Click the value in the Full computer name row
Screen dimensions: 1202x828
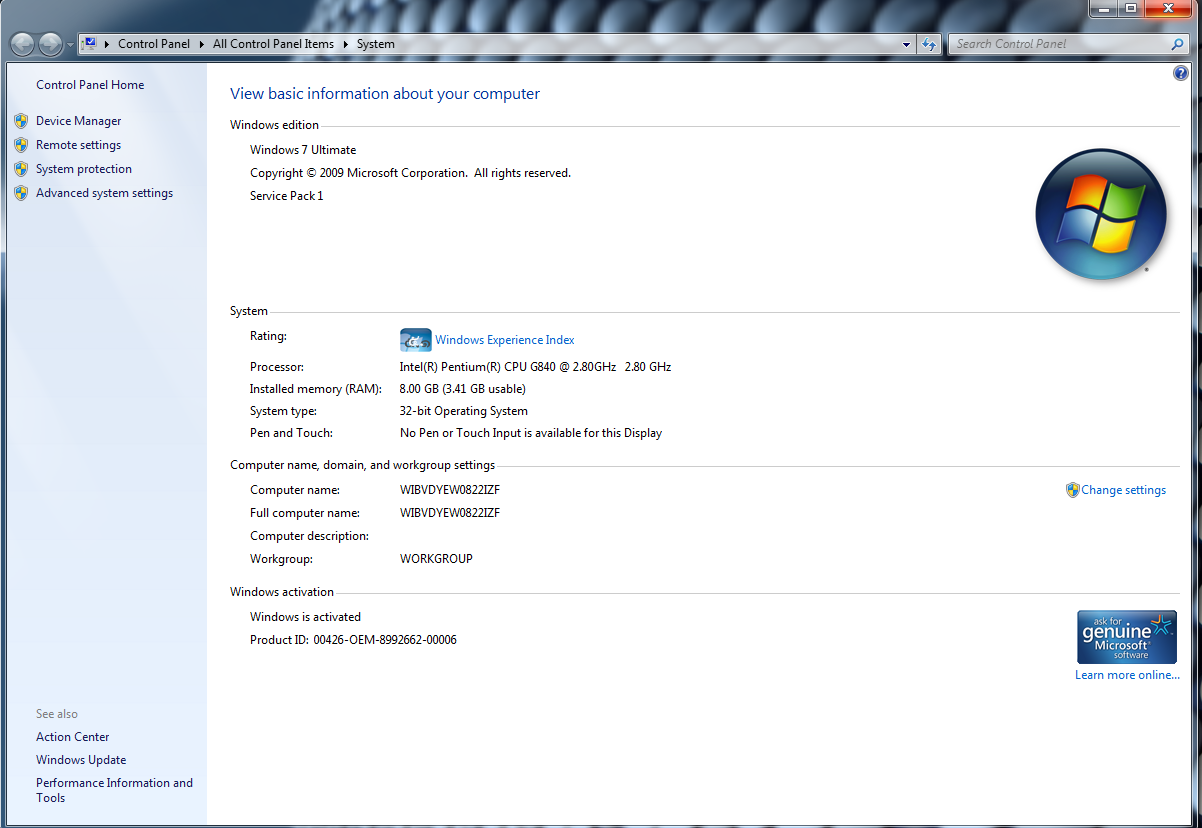tap(450, 513)
